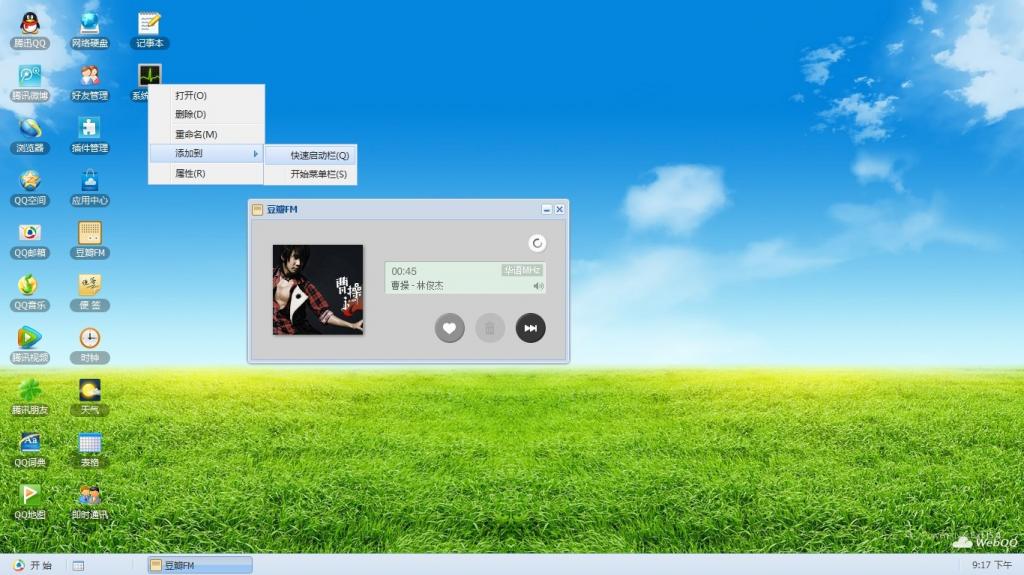Image resolution: width=1024 pixels, height=575 pixels.
Task: Open the 表格 spreadsheet icon
Action: [89, 450]
